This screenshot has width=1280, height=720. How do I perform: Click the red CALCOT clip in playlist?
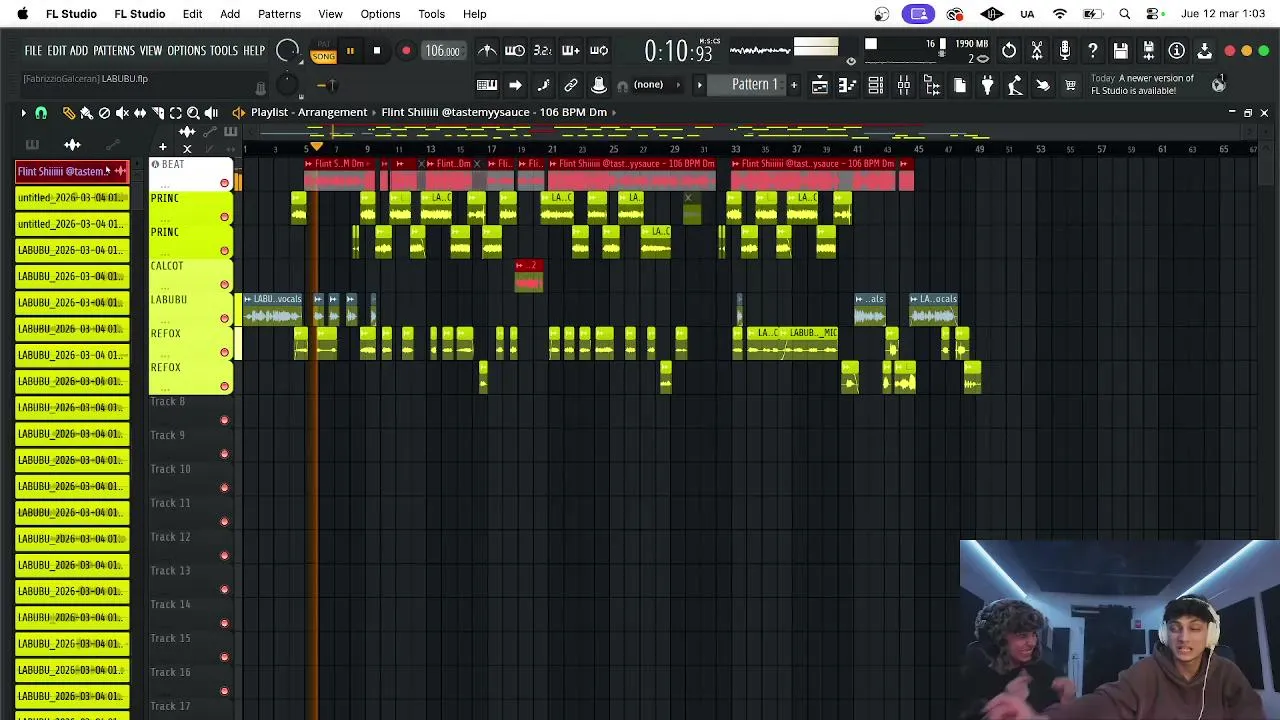[x=528, y=276]
